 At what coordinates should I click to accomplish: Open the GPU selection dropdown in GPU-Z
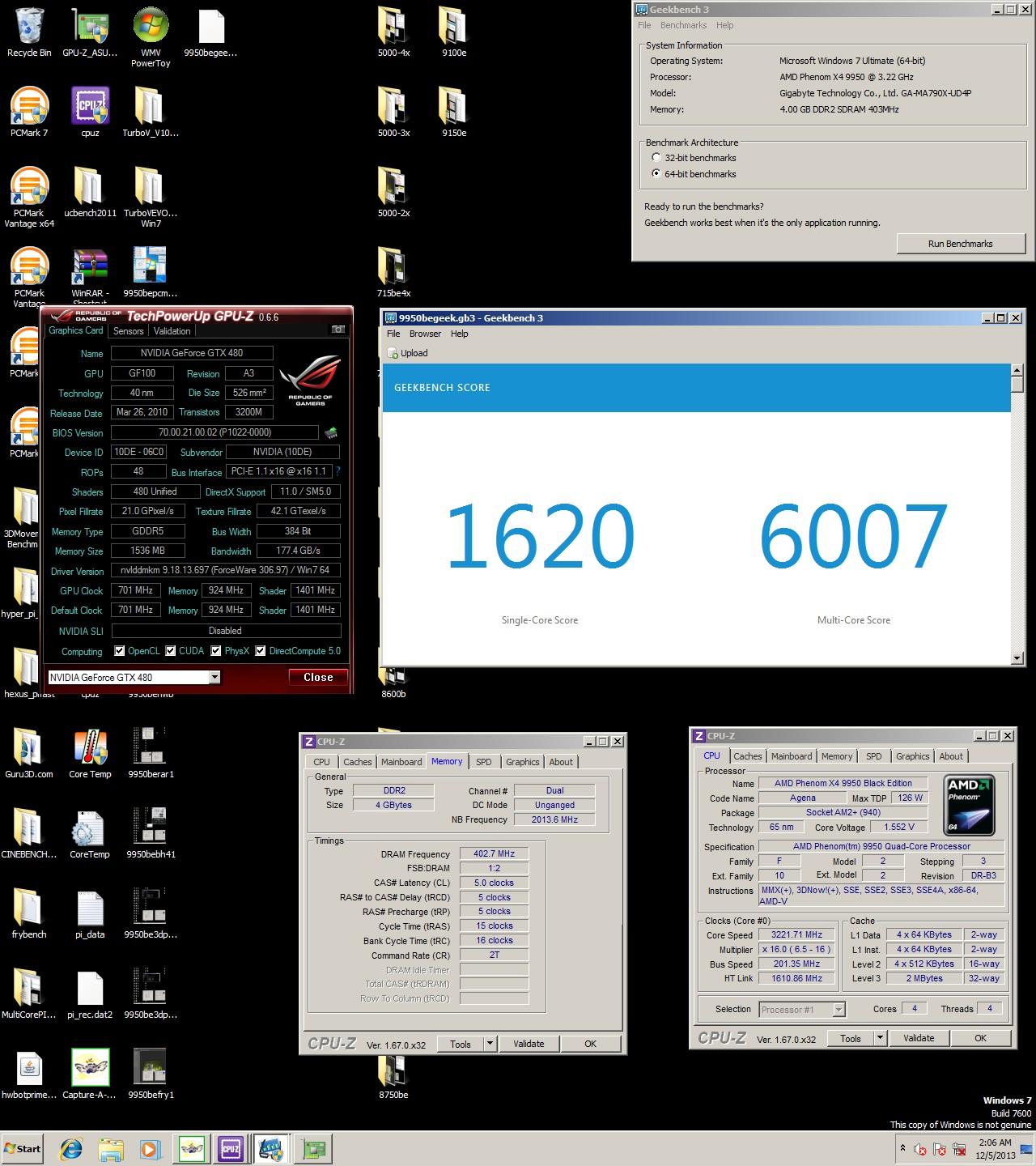[215, 677]
